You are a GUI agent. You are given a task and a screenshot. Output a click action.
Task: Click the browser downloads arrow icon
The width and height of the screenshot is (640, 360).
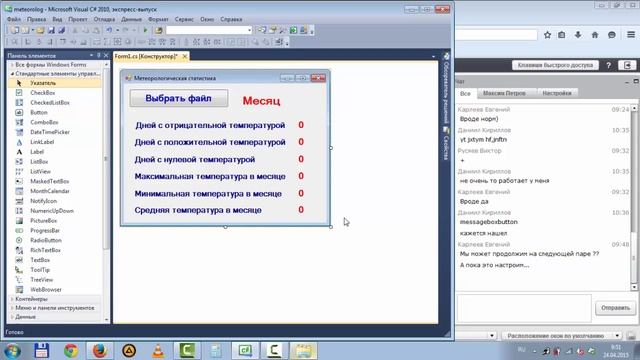578,35
